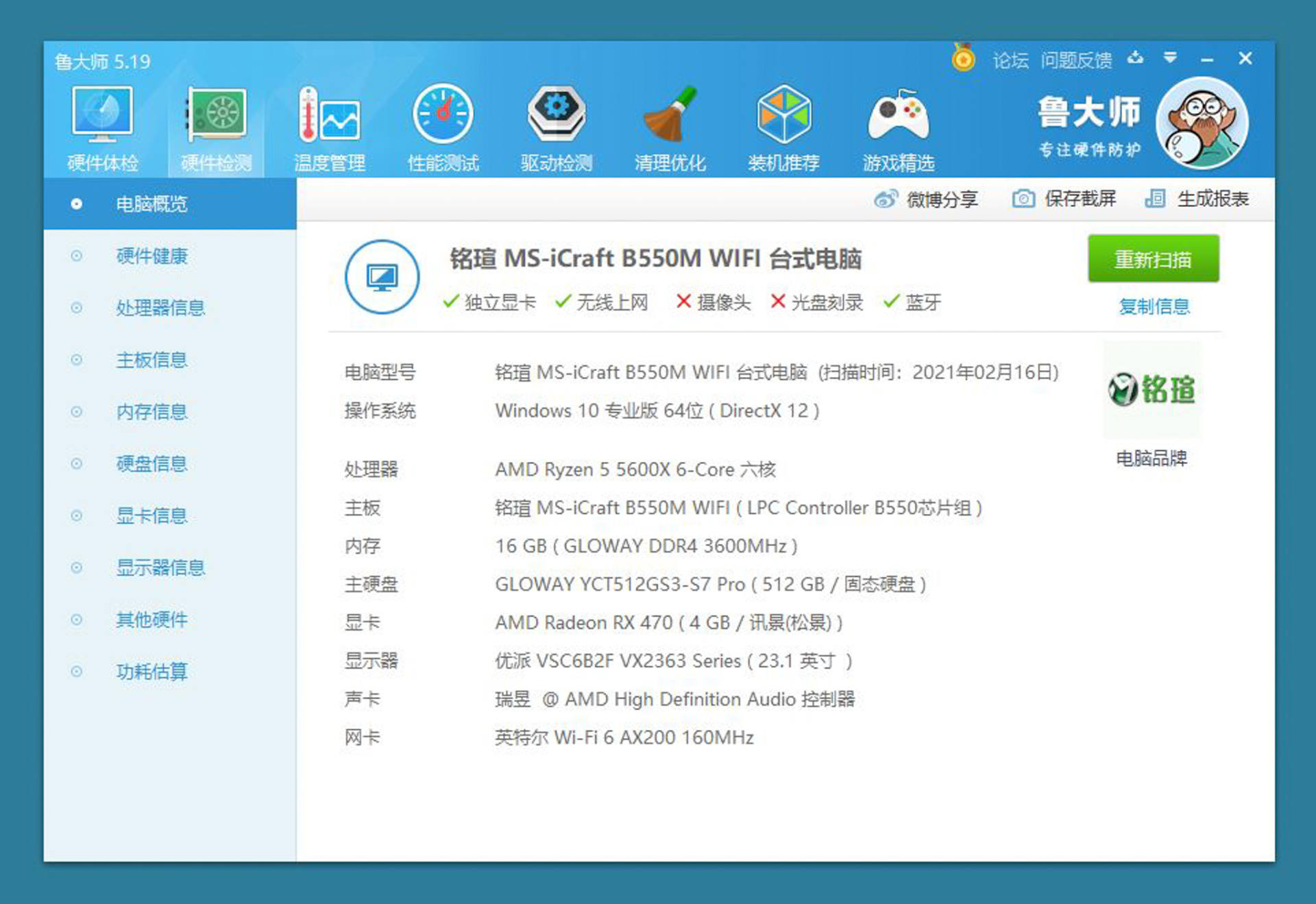The height and width of the screenshot is (904, 1316).
Task: Click the Ludashi mascot avatar
Action: pos(1202,124)
